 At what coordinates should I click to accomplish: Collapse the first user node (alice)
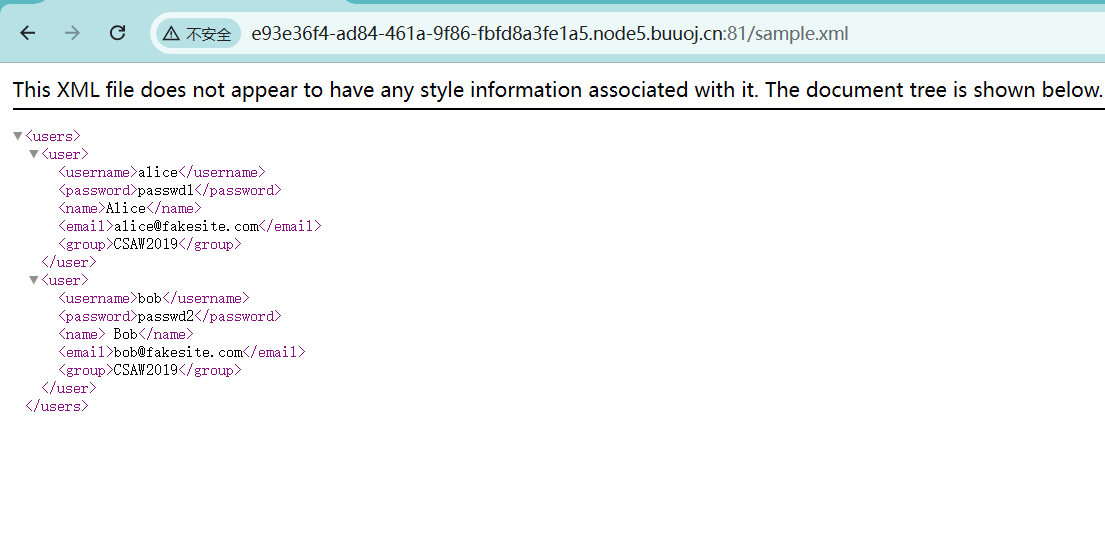pos(33,154)
